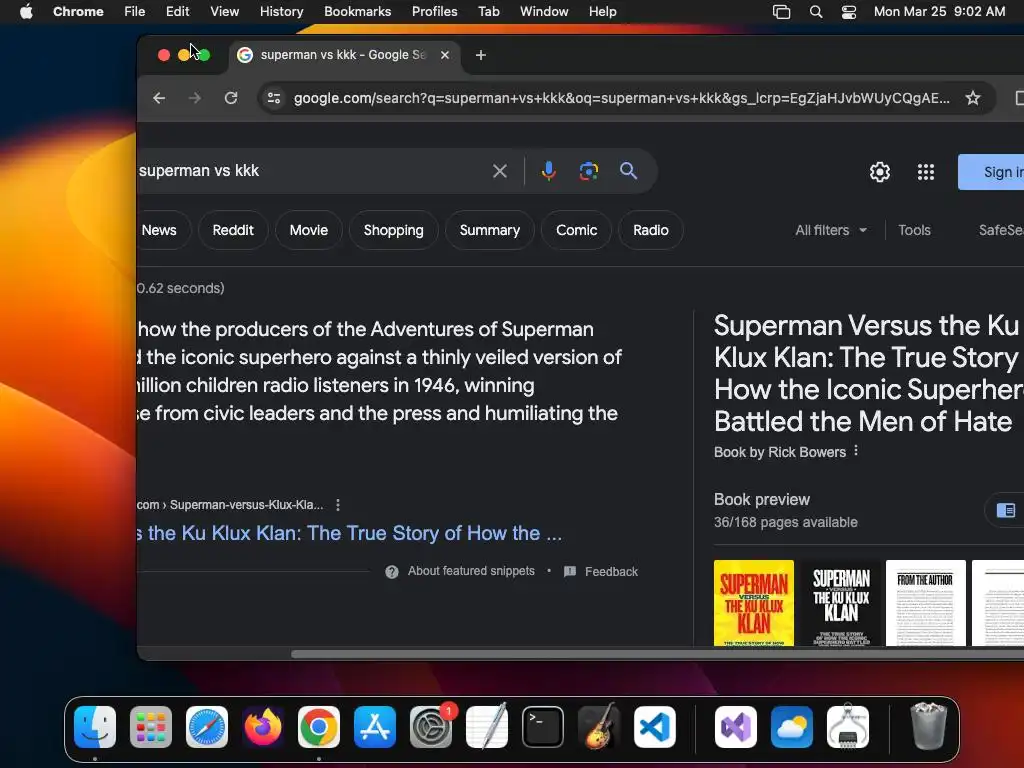Open macOS Control Center in menu bar

848,12
